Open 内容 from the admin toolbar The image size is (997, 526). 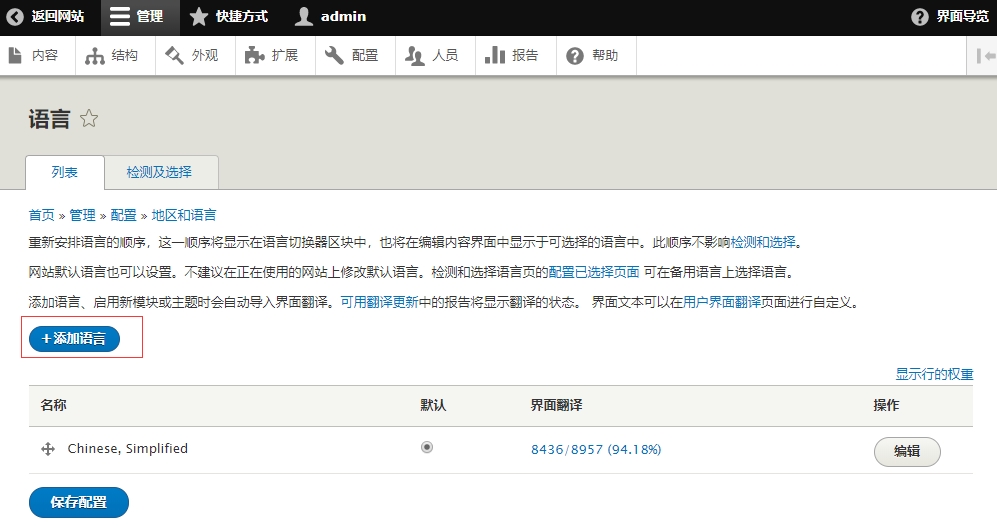pyautogui.click(x=34, y=56)
